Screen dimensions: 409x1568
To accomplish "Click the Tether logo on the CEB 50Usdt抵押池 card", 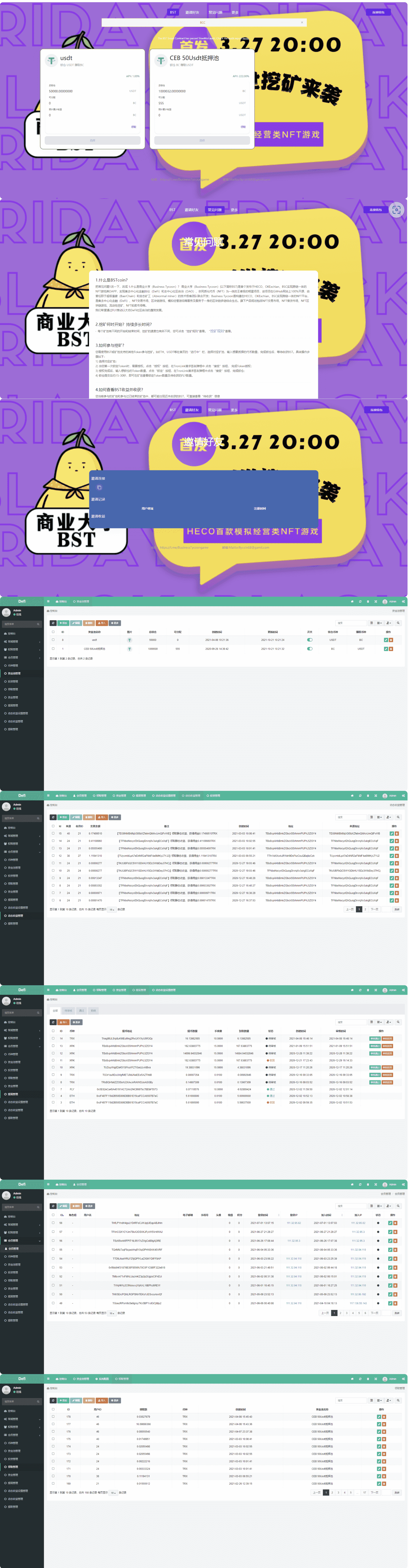I will [x=160, y=60].
